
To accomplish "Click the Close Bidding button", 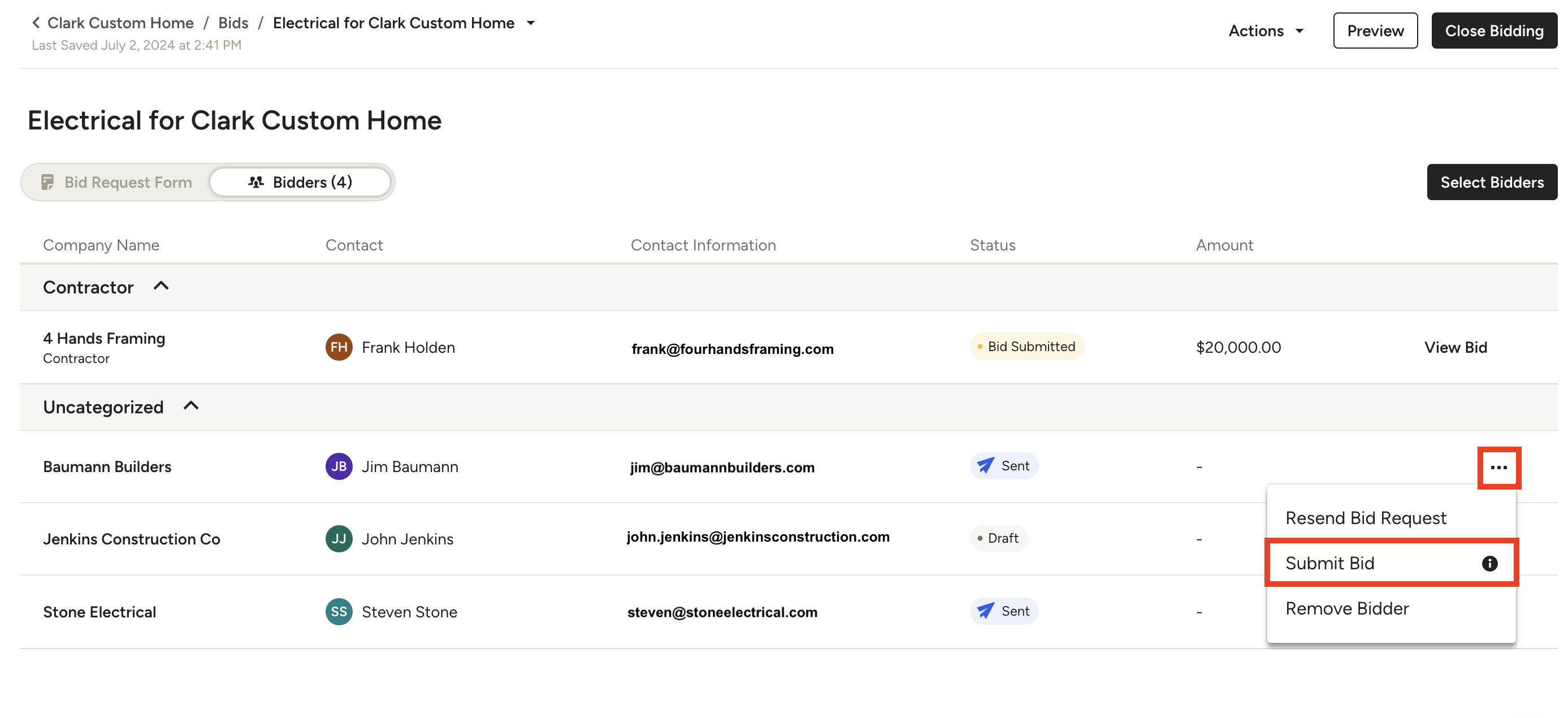I will [1494, 31].
